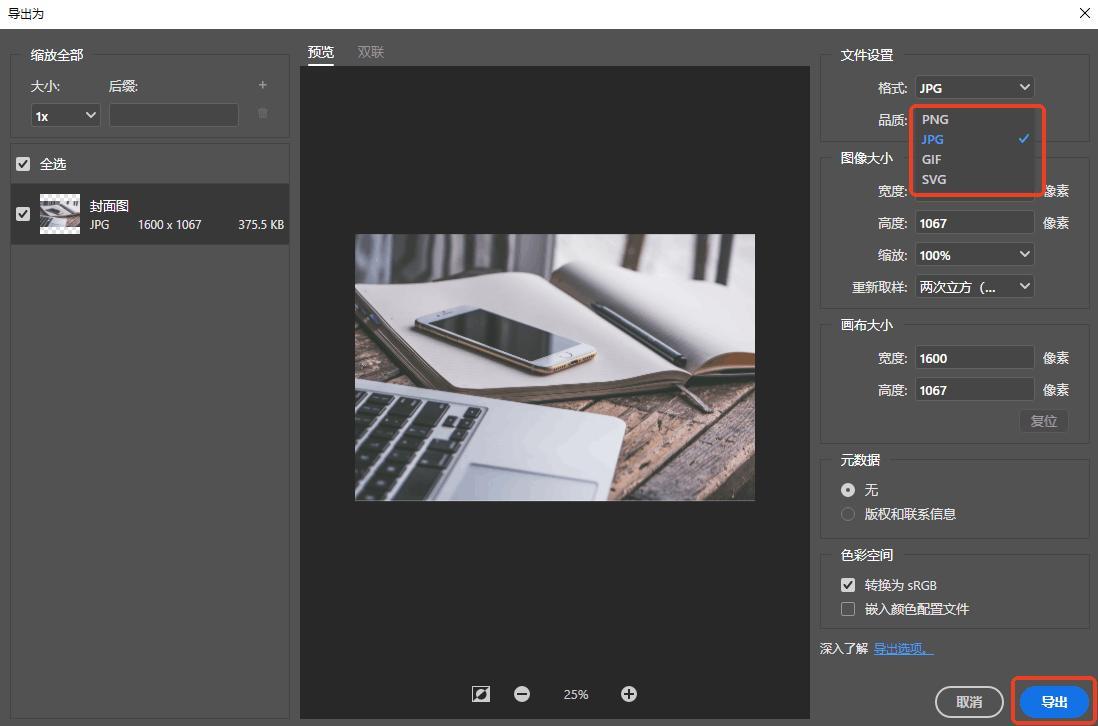Zoom in the preview with plus icon
This screenshot has height=726, width=1098.
629,694
